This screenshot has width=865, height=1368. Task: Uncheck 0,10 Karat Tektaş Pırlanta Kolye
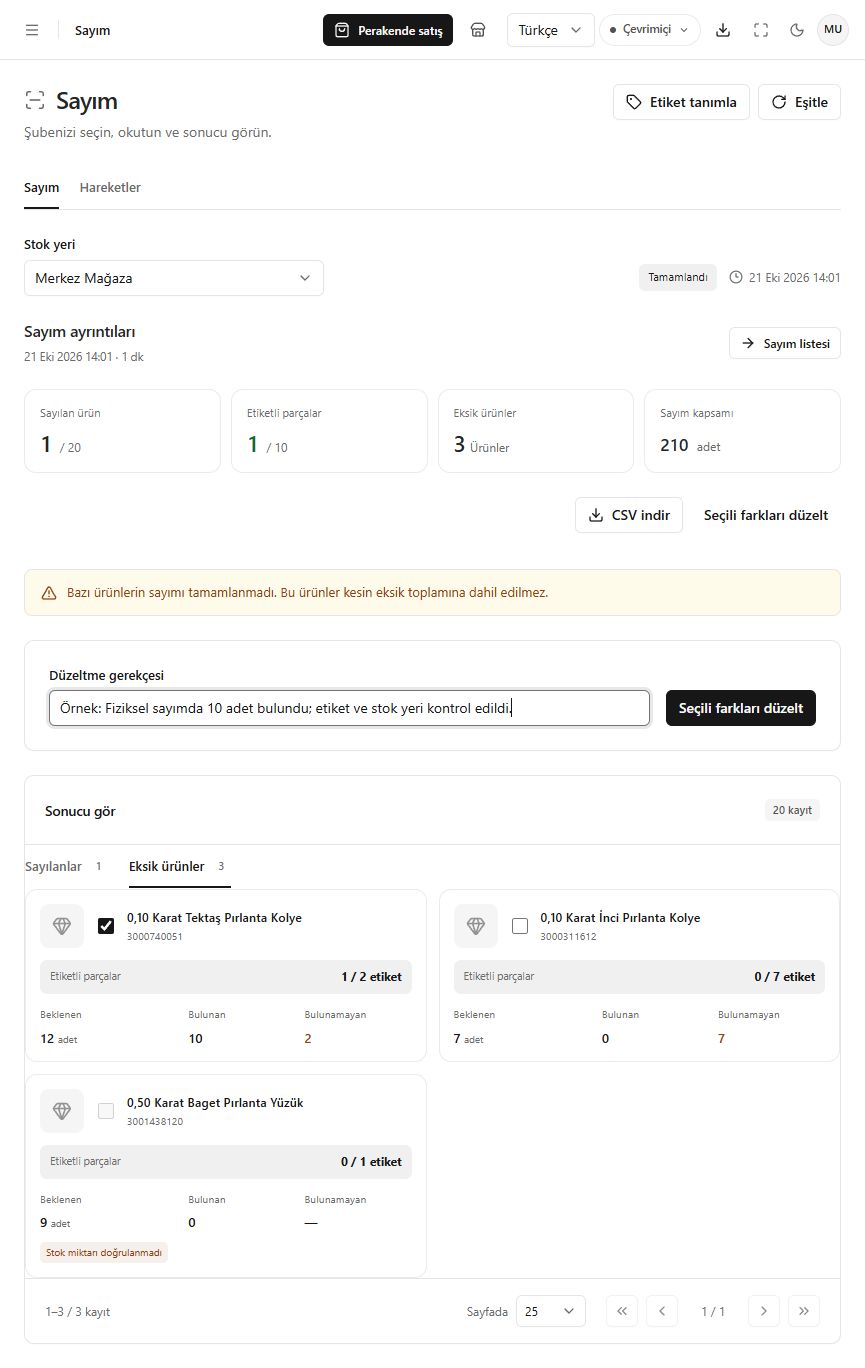point(106,926)
